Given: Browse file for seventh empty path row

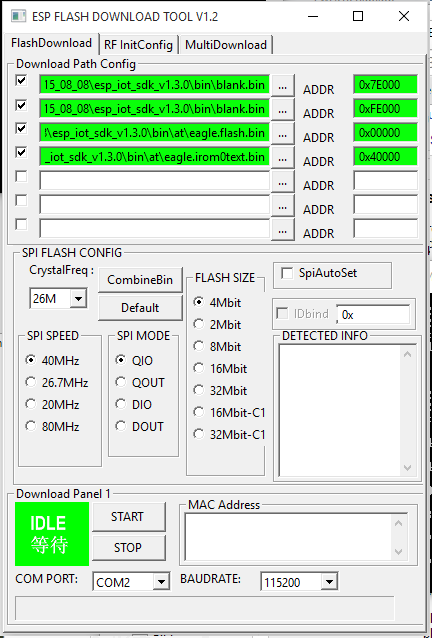Looking at the screenshot, I should click(x=283, y=230).
